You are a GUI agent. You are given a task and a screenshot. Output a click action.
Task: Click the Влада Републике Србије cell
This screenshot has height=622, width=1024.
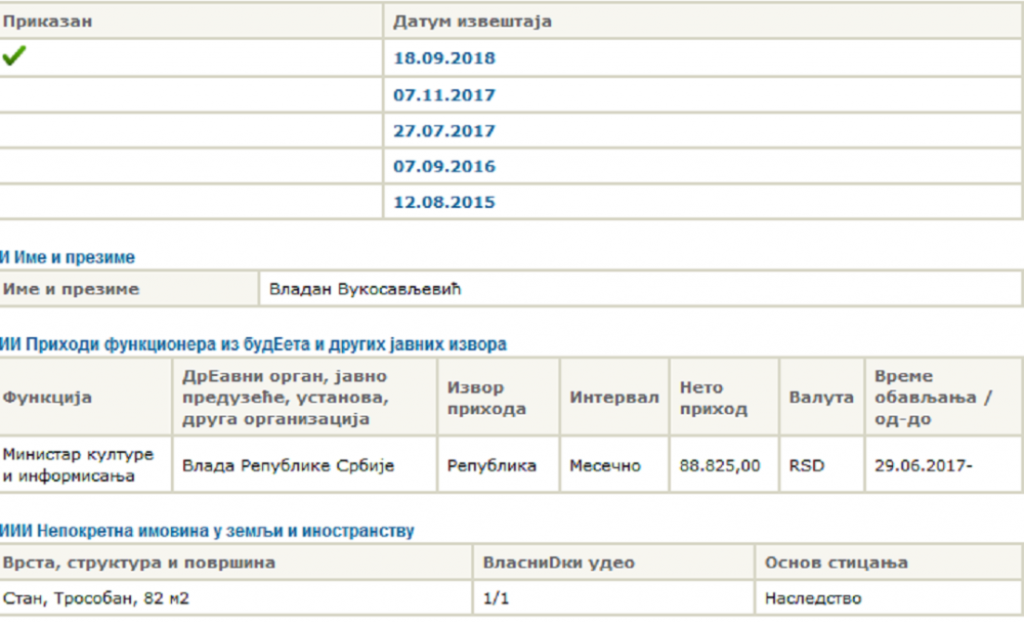tap(288, 465)
